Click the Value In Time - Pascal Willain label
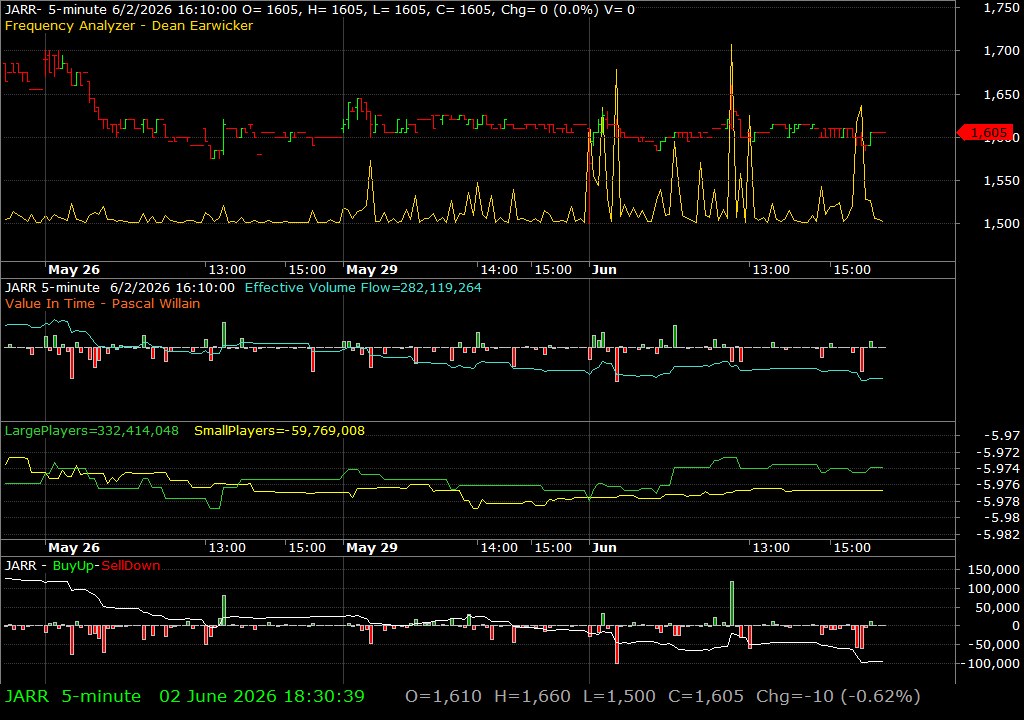This screenshot has width=1024, height=720. pyautogui.click(x=103, y=303)
